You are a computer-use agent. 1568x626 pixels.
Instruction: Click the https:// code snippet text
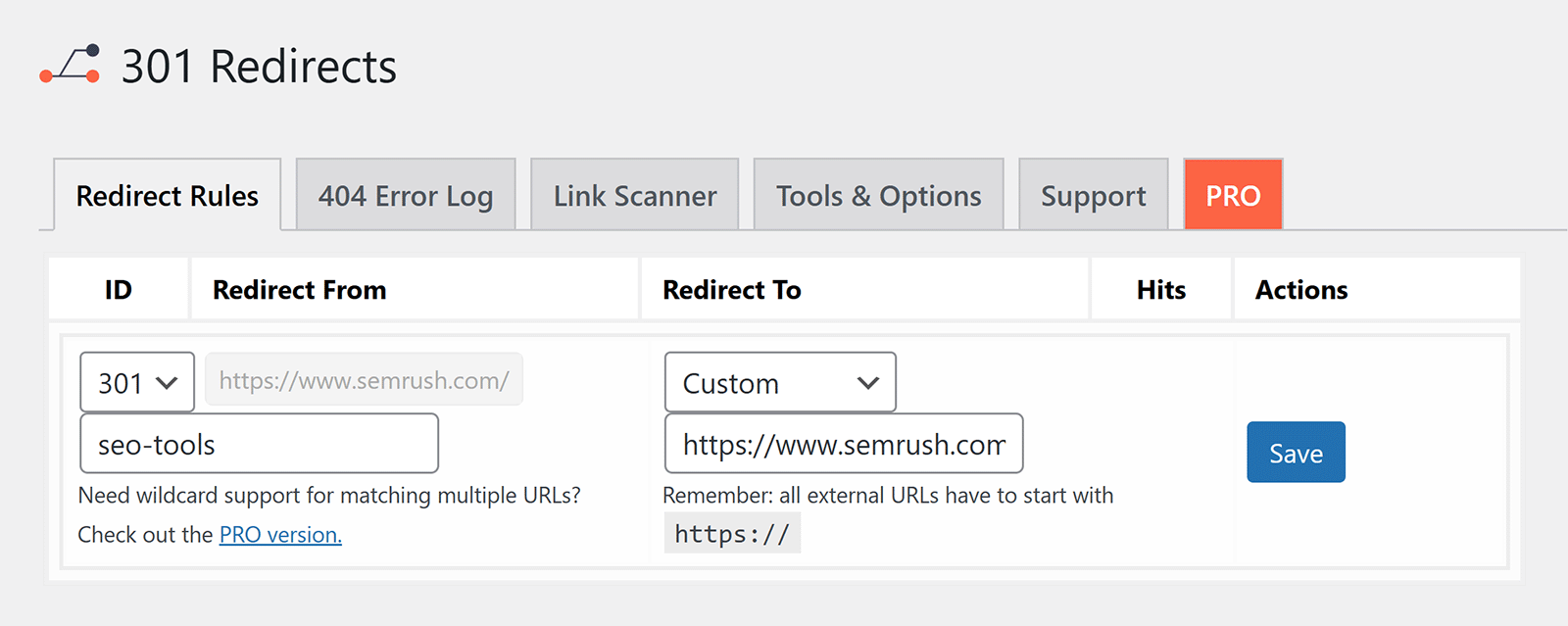pyautogui.click(x=732, y=533)
